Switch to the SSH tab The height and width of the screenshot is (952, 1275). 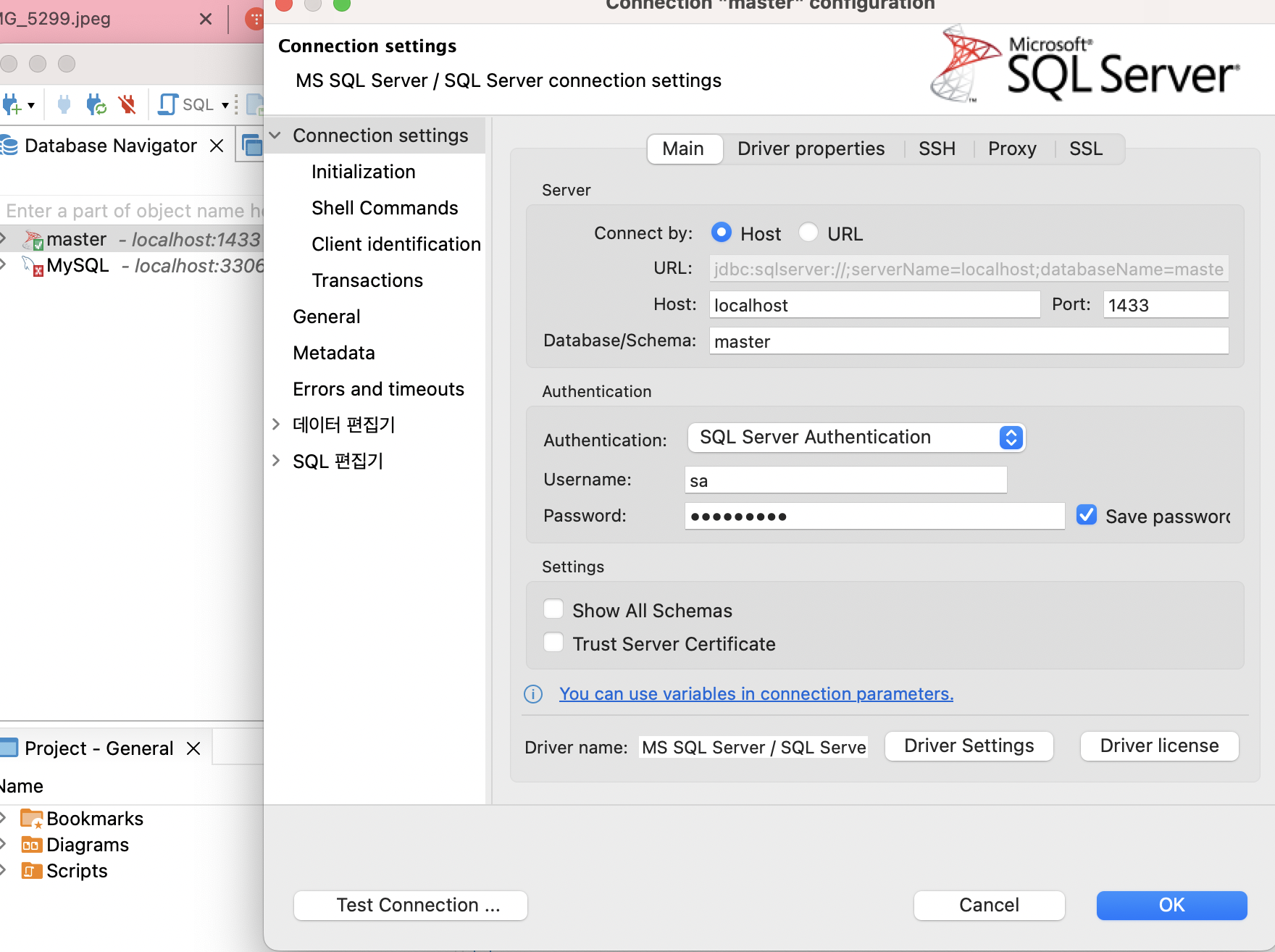click(x=937, y=149)
